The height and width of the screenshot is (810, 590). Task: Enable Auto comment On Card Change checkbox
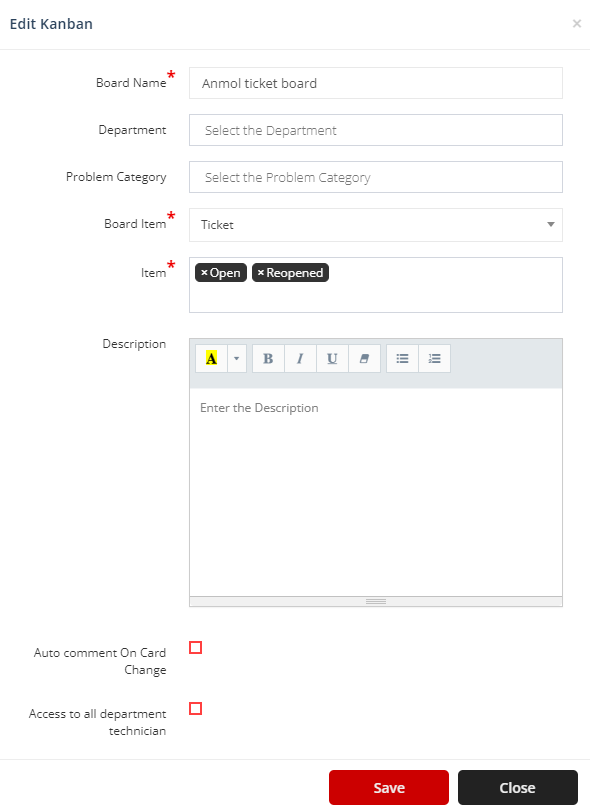[x=195, y=647]
